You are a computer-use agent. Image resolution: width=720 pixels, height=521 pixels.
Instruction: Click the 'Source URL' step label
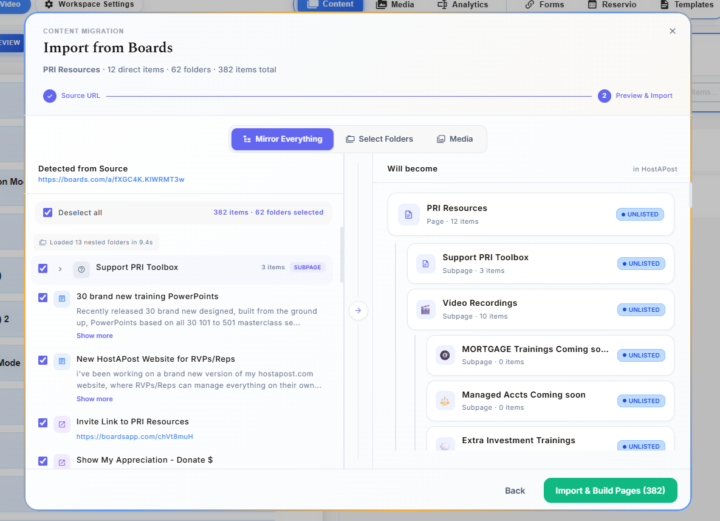click(80, 95)
